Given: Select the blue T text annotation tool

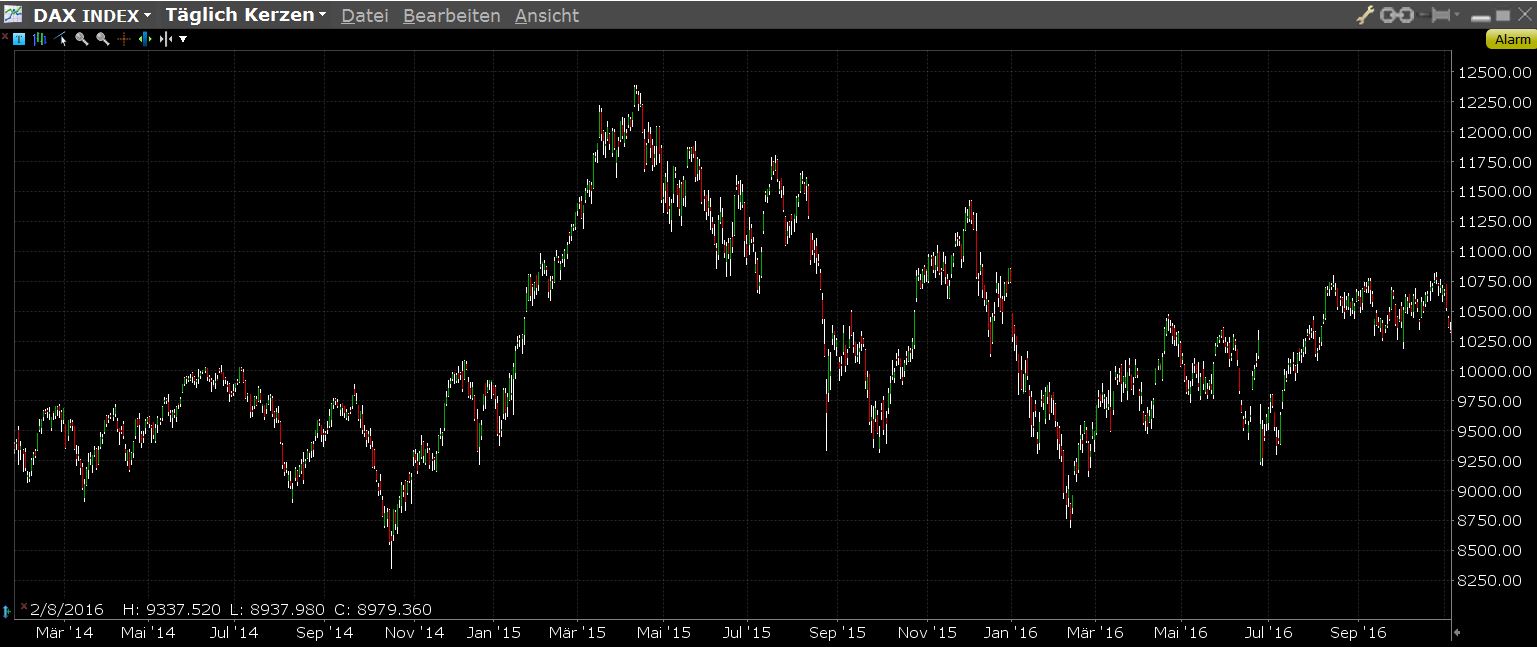Looking at the screenshot, I should [19, 39].
